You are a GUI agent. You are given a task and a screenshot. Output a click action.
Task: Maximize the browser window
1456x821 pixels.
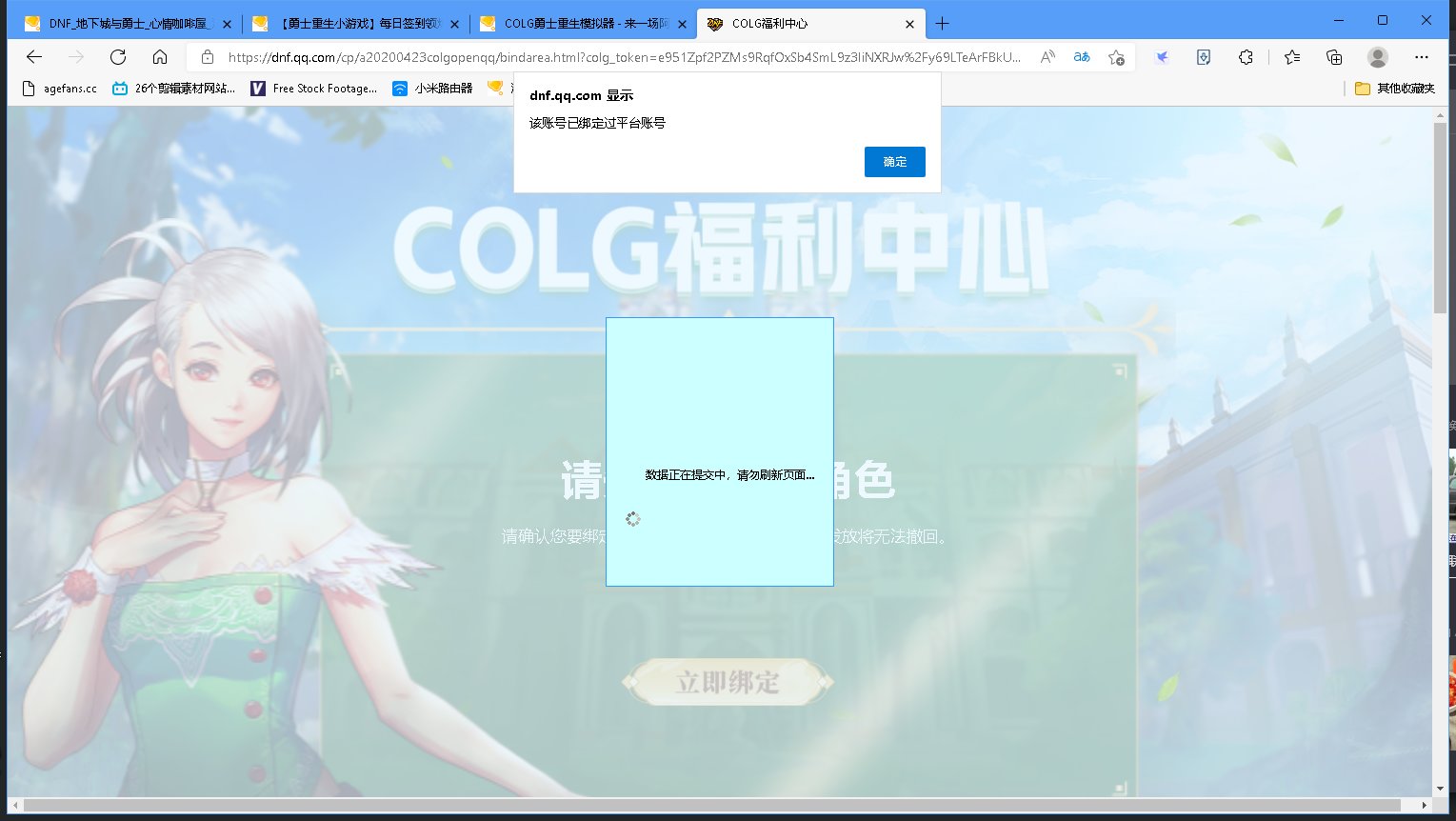(x=1383, y=20)
